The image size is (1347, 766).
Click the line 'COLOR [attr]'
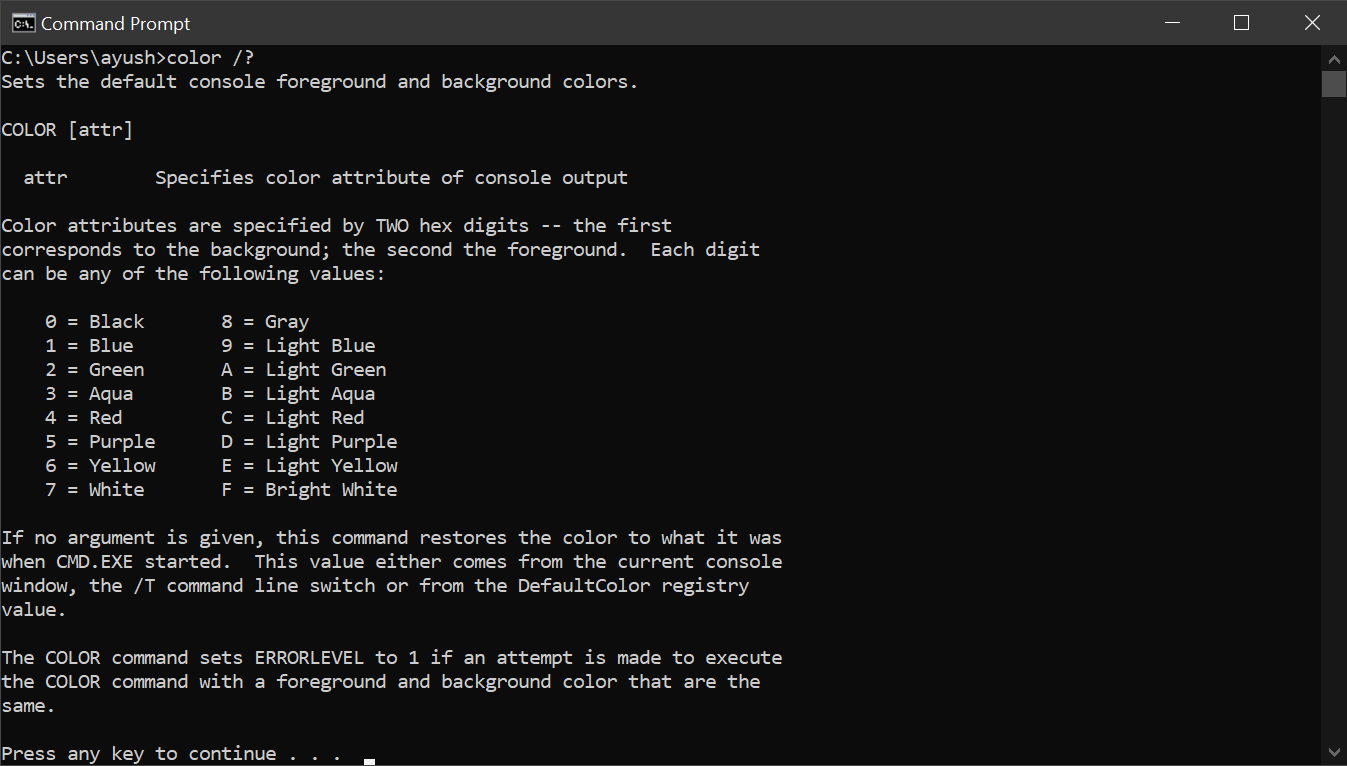pyautogui.click(x=67, y=129)
